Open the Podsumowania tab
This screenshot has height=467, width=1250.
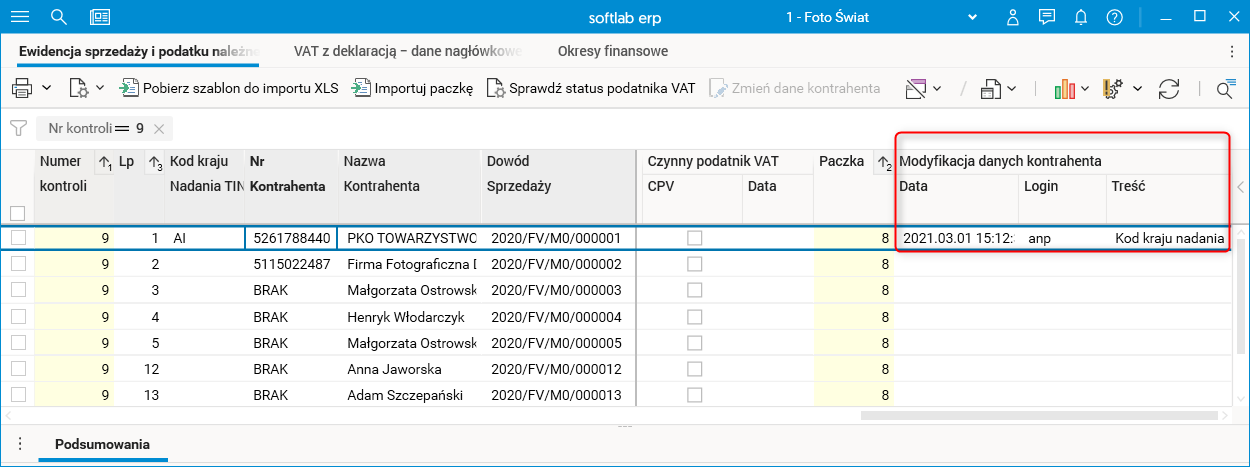tap(102, 443)
